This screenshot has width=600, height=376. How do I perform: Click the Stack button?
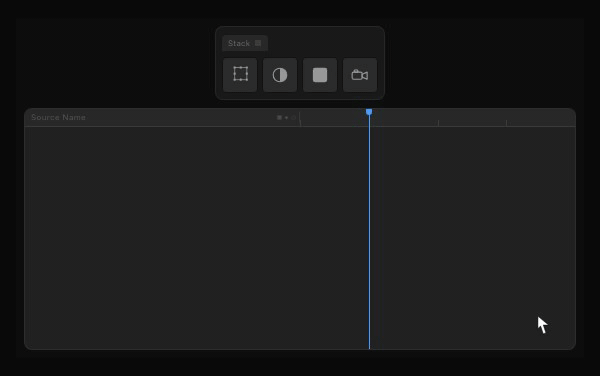click(245, 43)
